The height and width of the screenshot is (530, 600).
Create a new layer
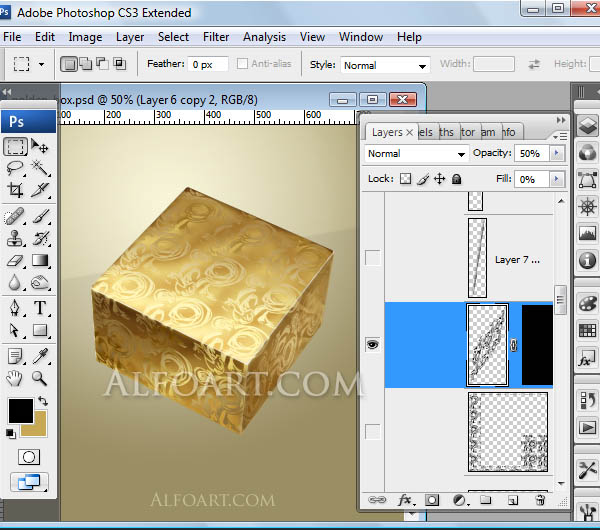click(x=513, y=500)
